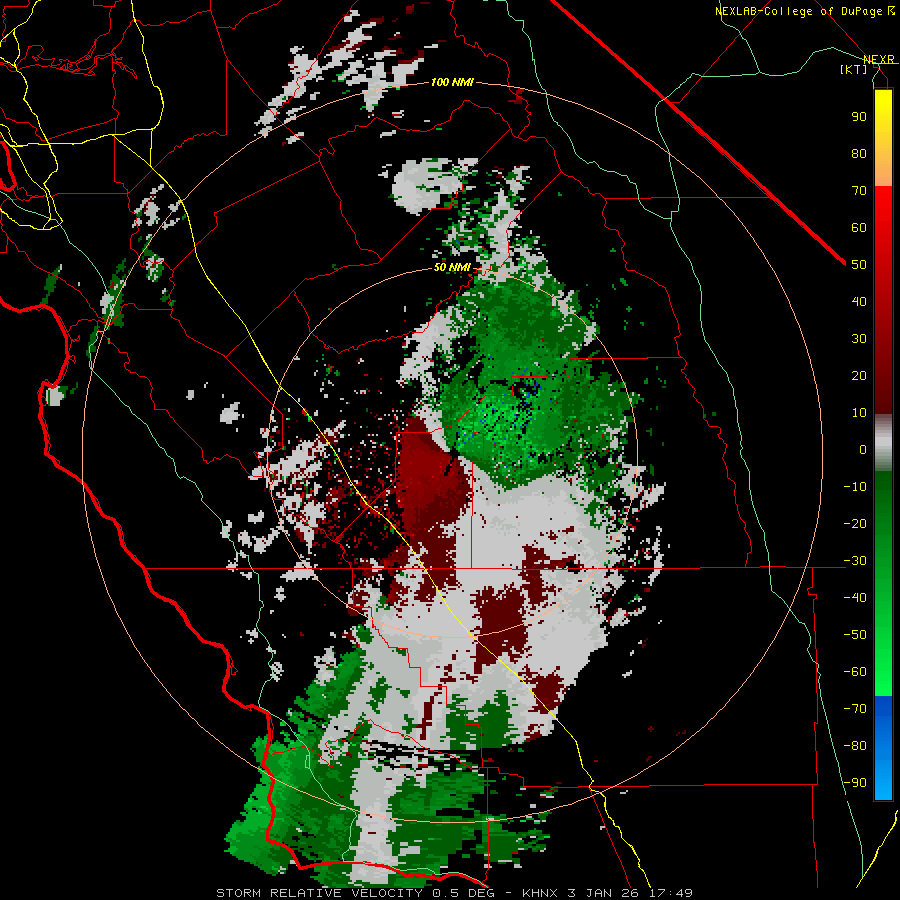The width and height of the screenshot is (900, 900).
Task: Click the 17:49 timestamp in caption
Action: (x=670, y=893)
